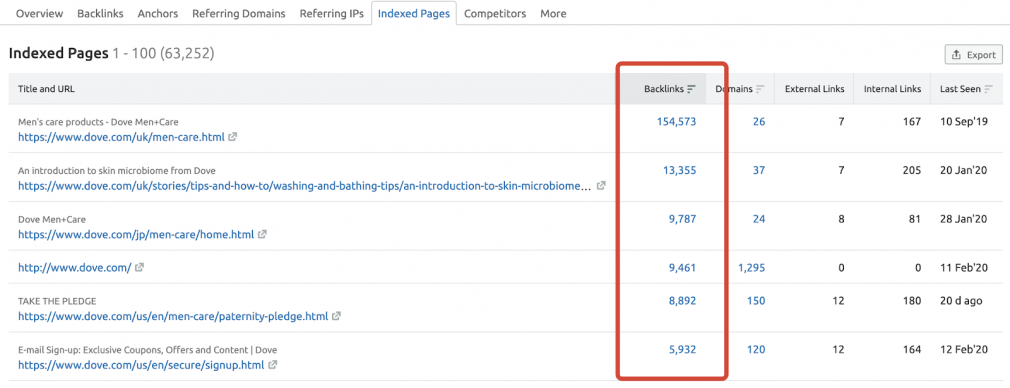
Task: Click the 205 internal links value
Action: tap(911, 170)
